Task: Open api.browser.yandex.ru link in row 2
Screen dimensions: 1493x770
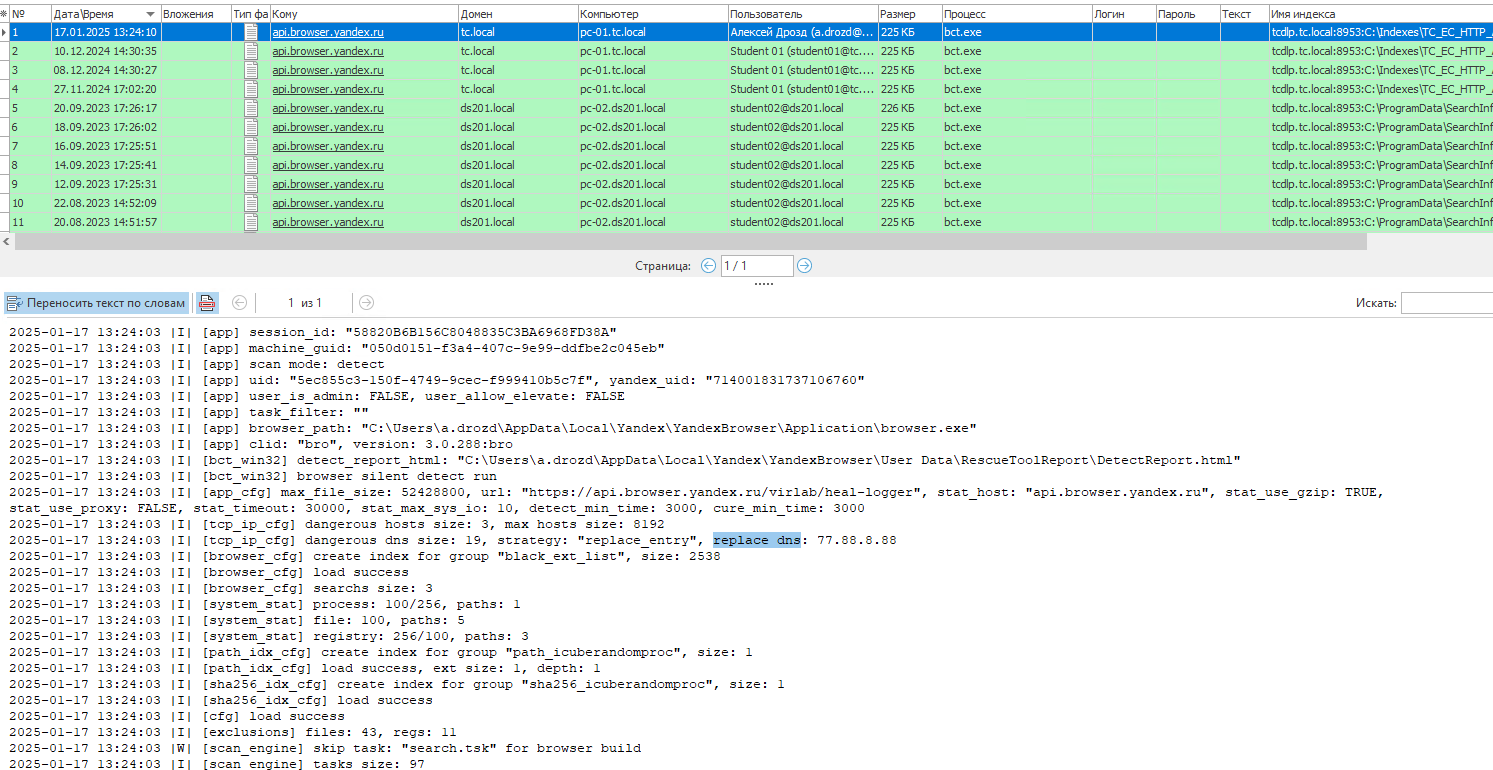Action: click(328, 51)
